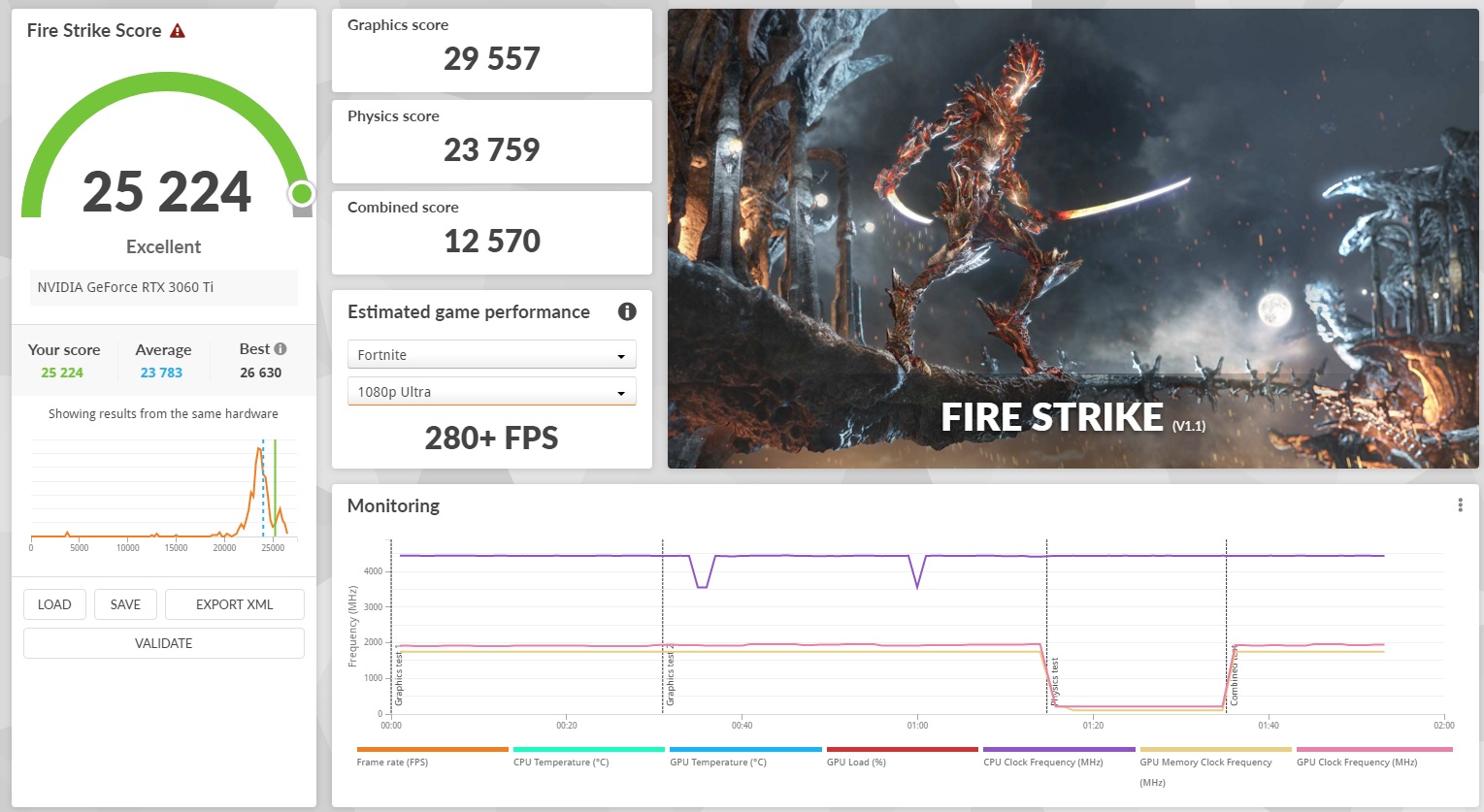The height and width of the screenshot is (812, 1484).
Task: Toggle the Frame rate (FPS) legend
Action: (x=432, y=758)
